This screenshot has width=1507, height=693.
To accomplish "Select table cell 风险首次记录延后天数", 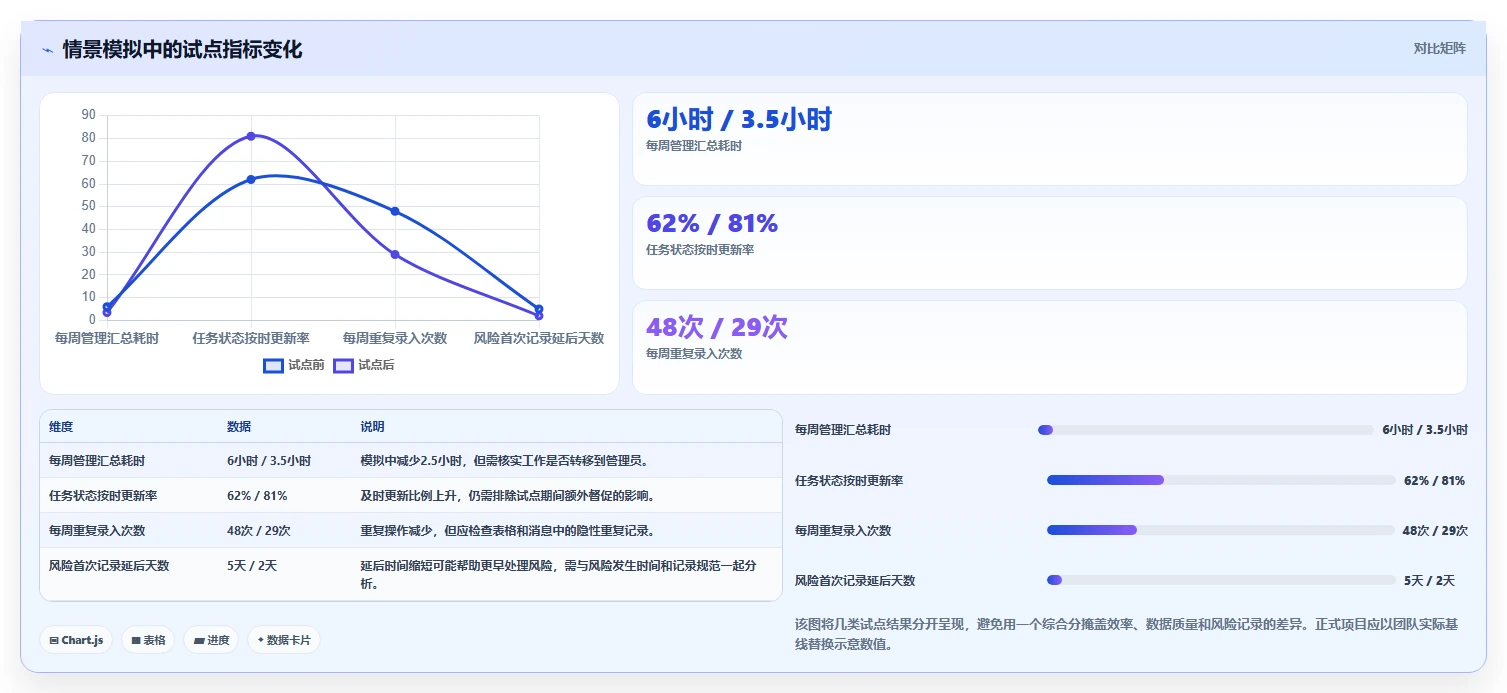I will click(x=109, y=565).
